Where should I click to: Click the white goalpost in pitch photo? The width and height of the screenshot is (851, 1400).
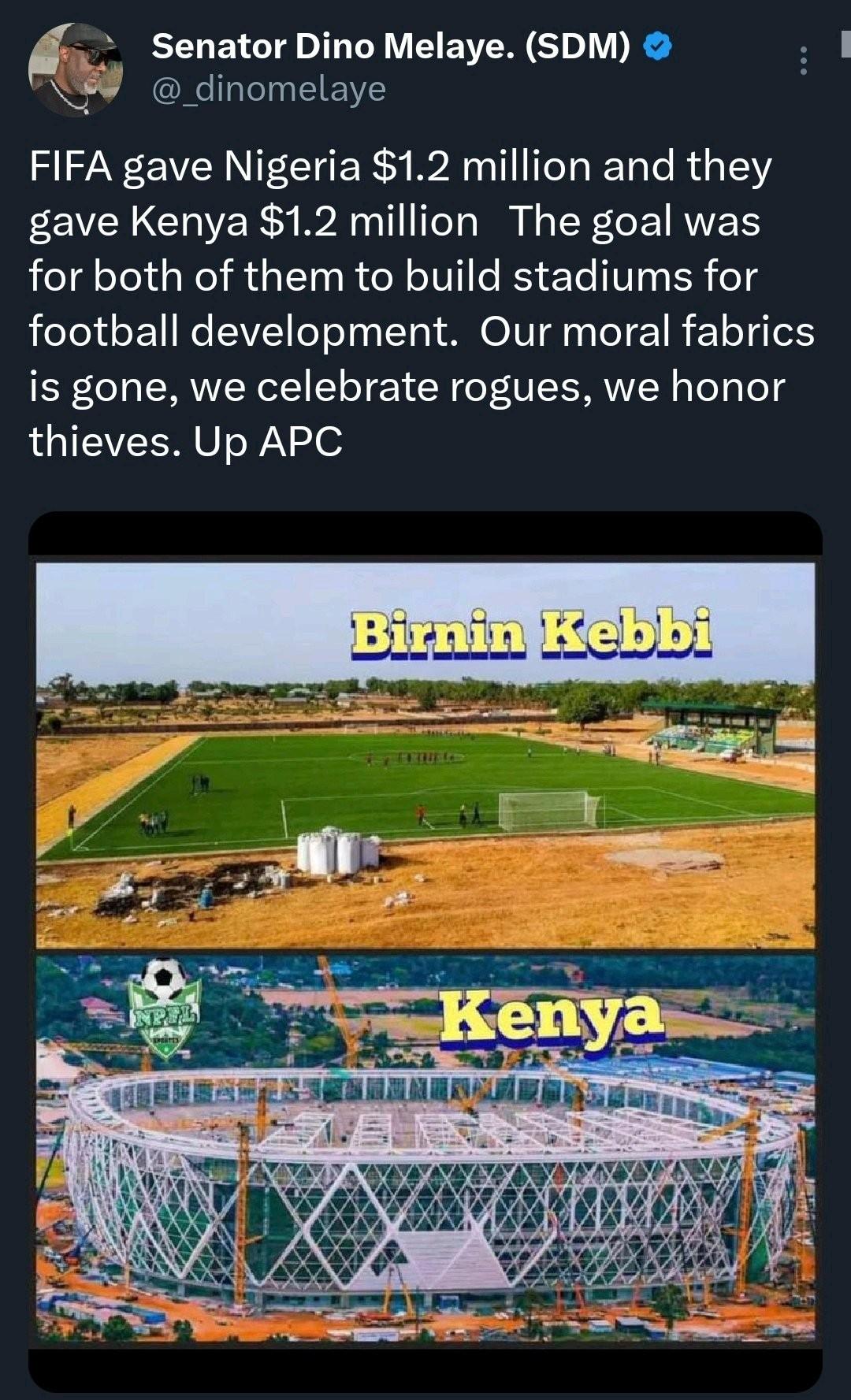point(550,810)
